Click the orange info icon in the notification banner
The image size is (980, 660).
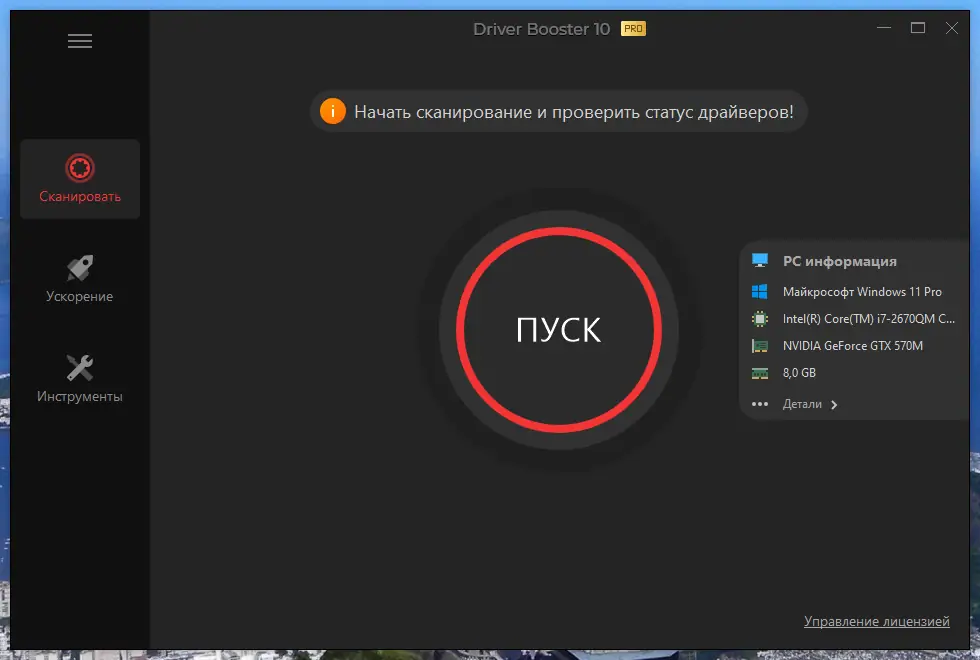click(333, 111)
